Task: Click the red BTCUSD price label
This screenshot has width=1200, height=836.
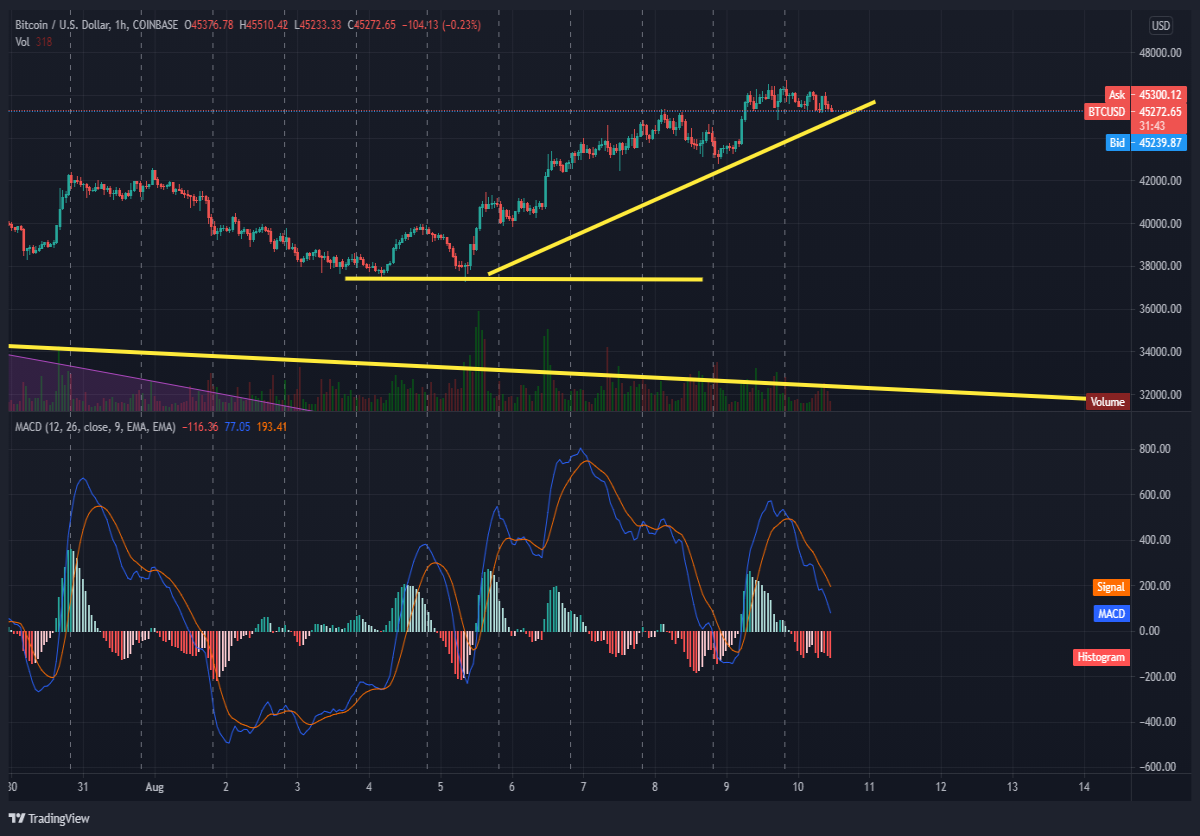Action: click(x=1107, y=111)
